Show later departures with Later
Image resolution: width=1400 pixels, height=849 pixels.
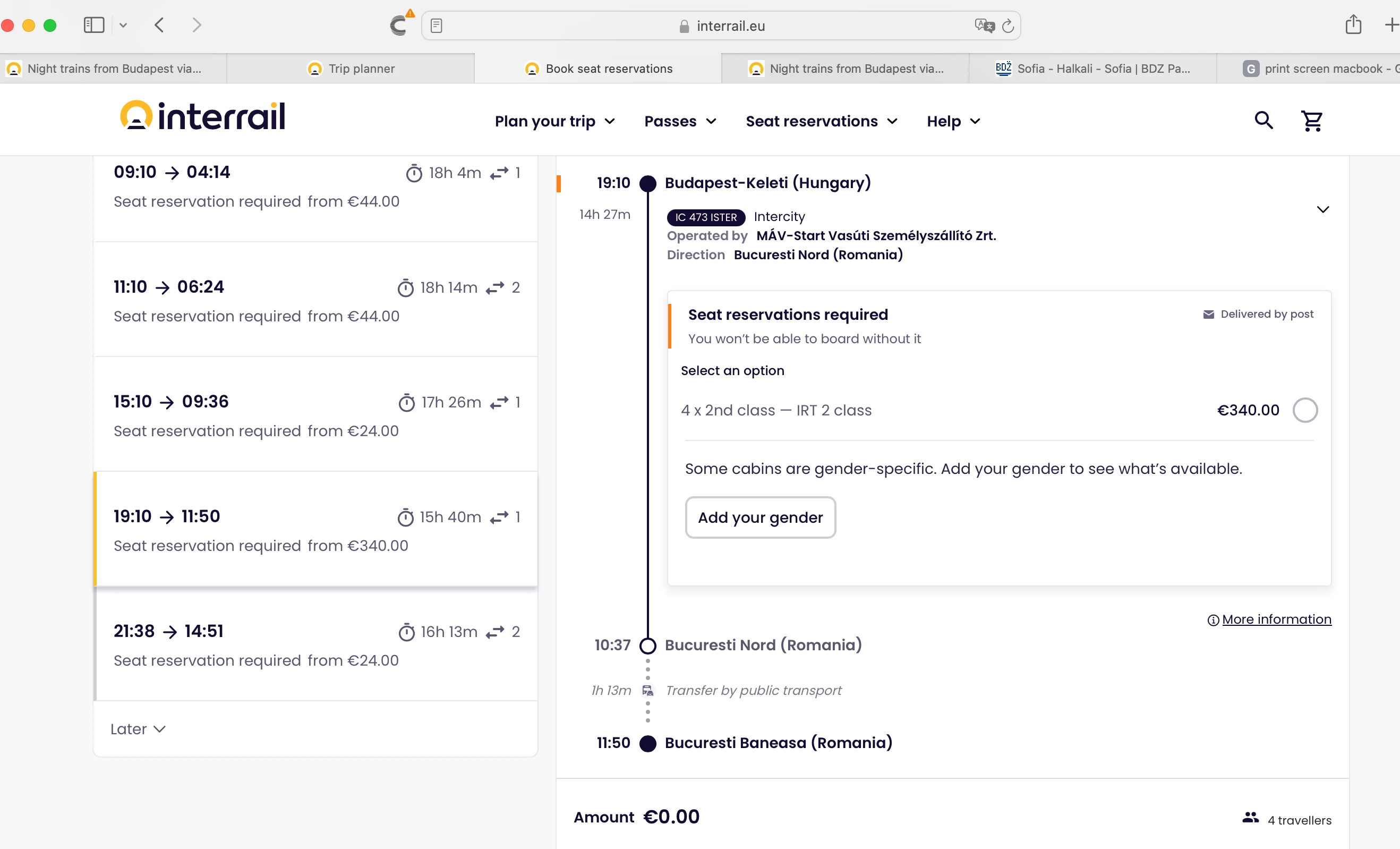pyautogui.click(x=138, y=729)
